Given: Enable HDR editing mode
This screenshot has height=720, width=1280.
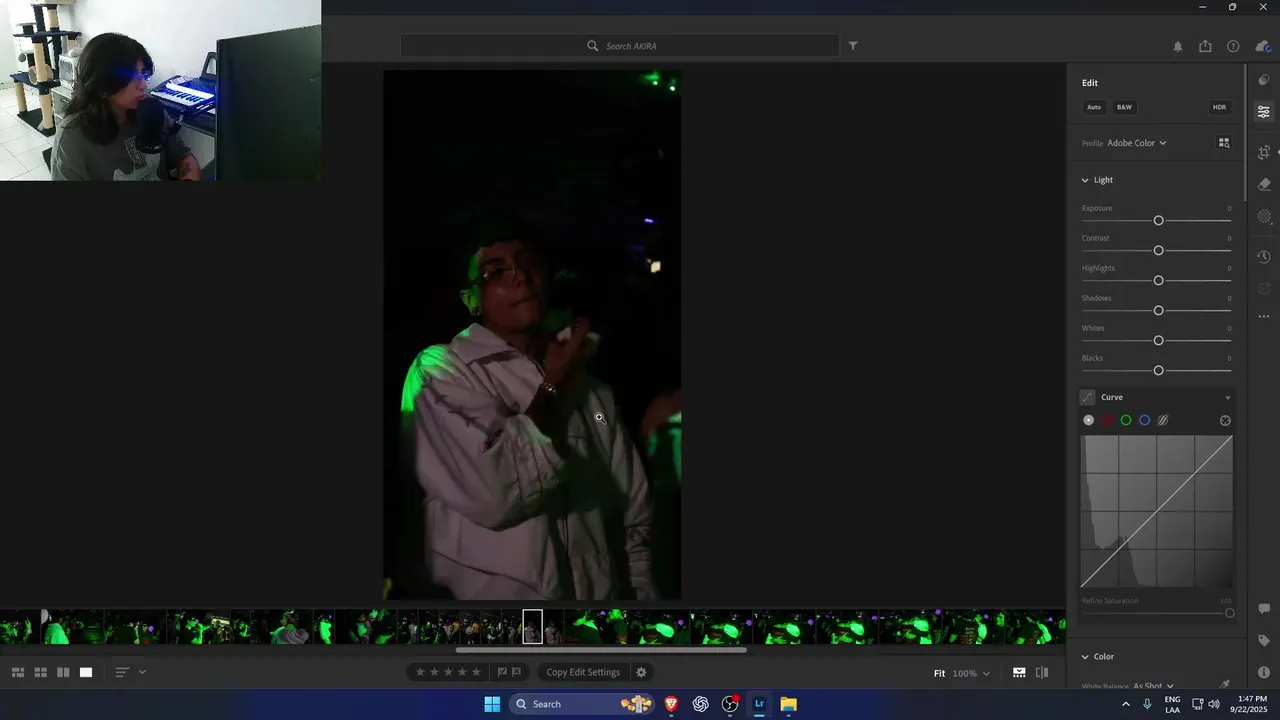Looking at the screenshot, I should tap(1219, 107).
